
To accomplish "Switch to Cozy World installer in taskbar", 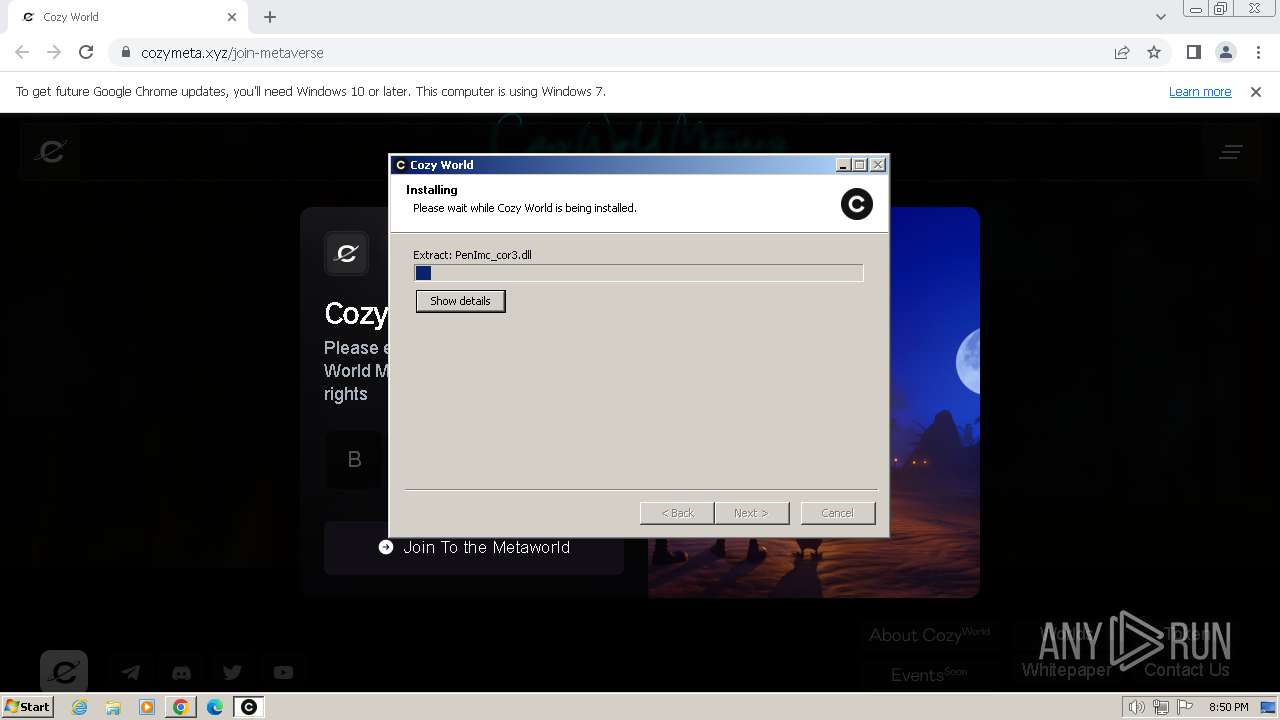I will pyautogui.click(x=249, y=707).
